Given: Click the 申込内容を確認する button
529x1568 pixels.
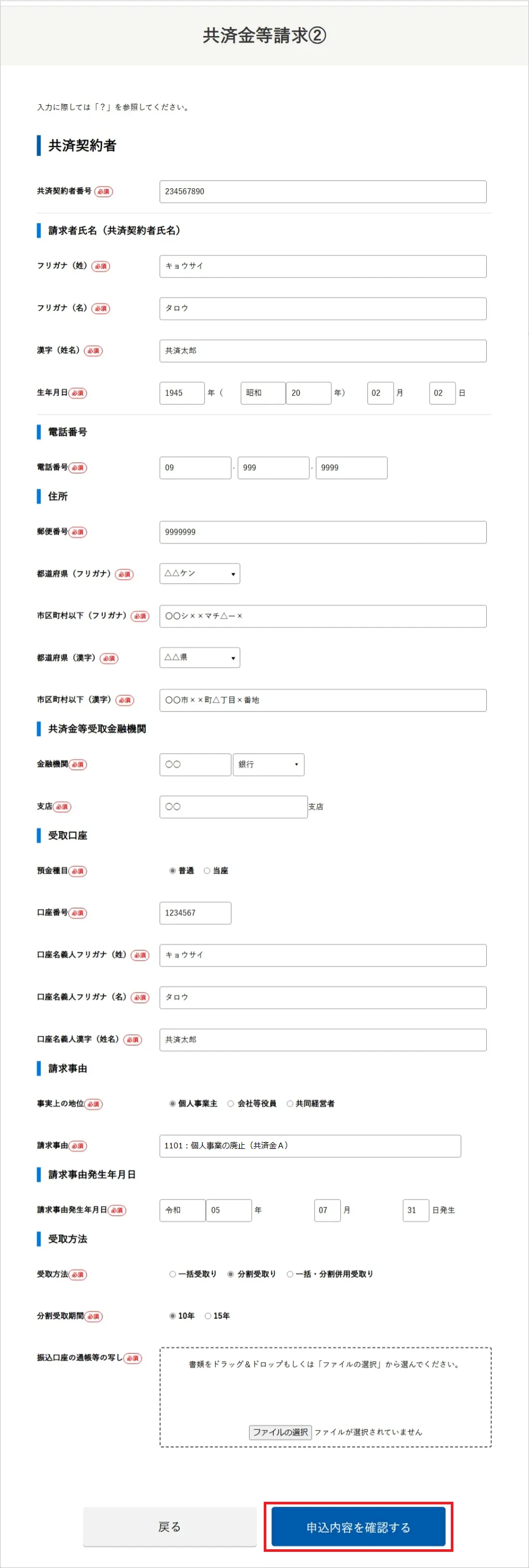Looking at the screenshot, I should pyautogui.click(x=358, y=1527).
